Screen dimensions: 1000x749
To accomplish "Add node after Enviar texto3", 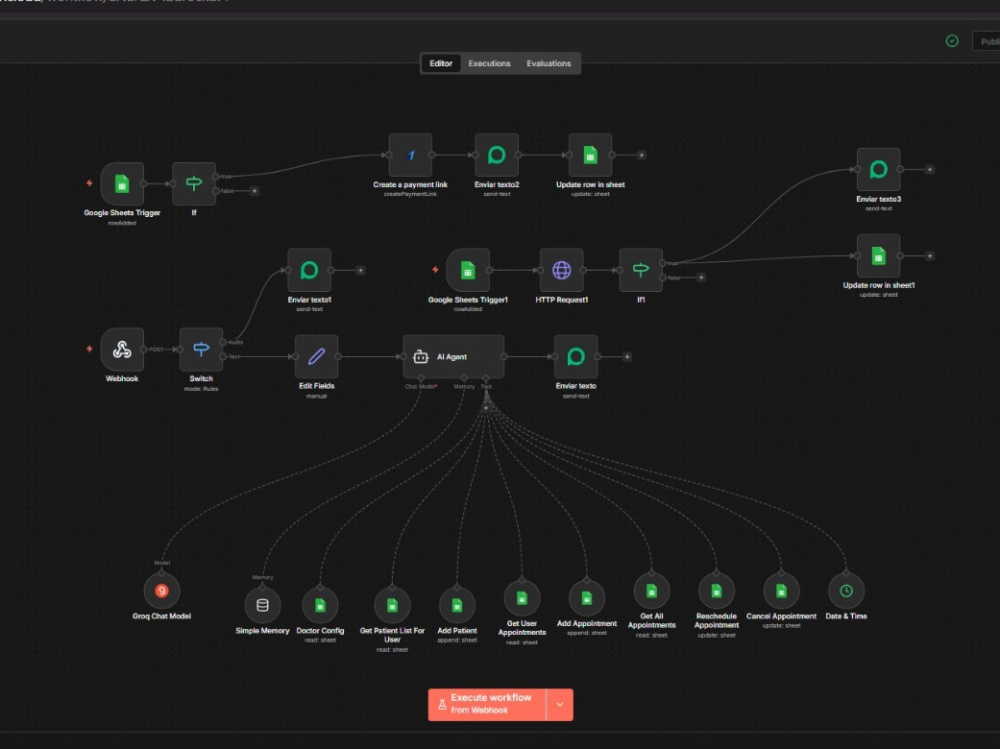I will pos(930,170).
